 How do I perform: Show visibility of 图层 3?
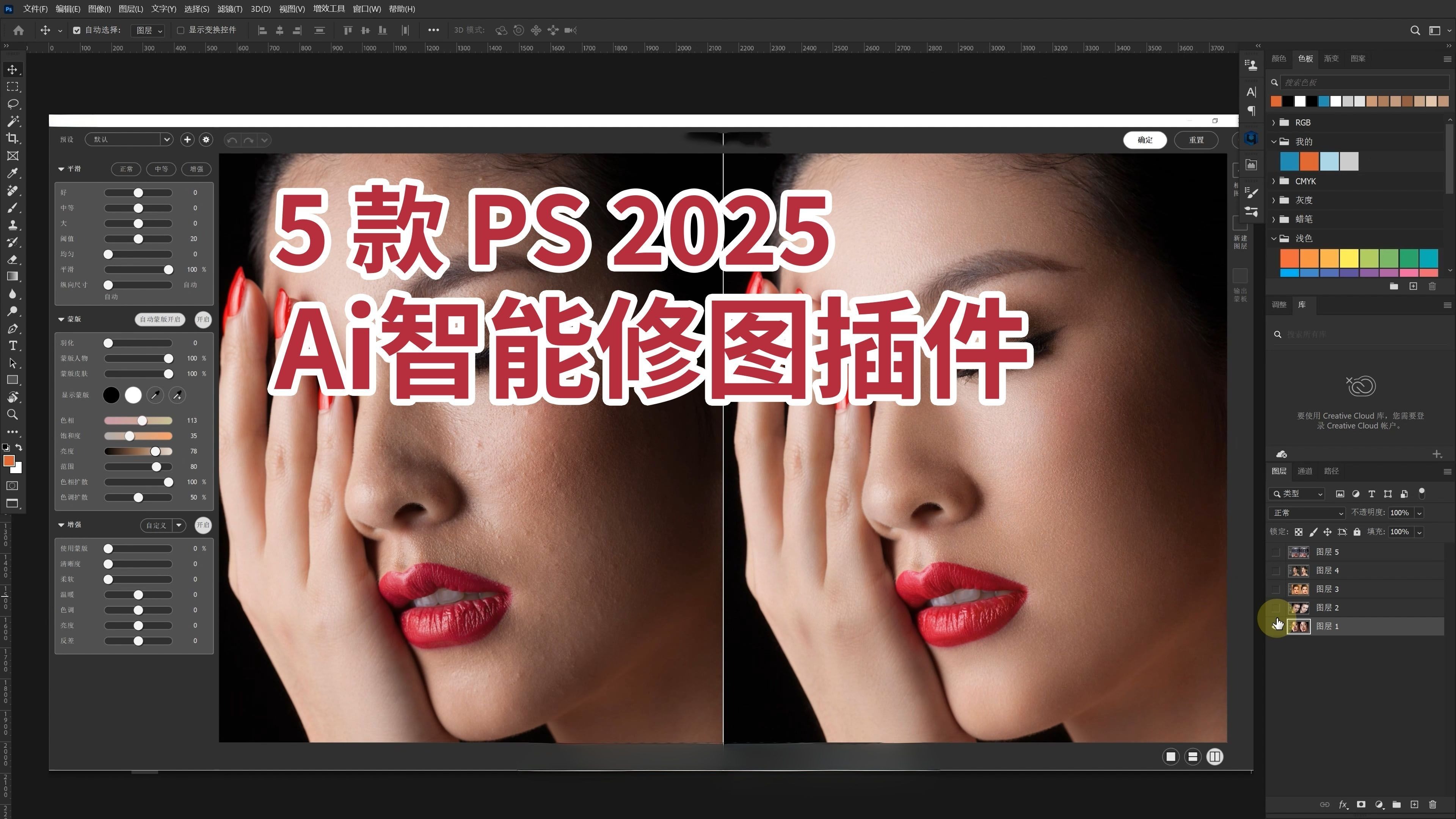1276,589
